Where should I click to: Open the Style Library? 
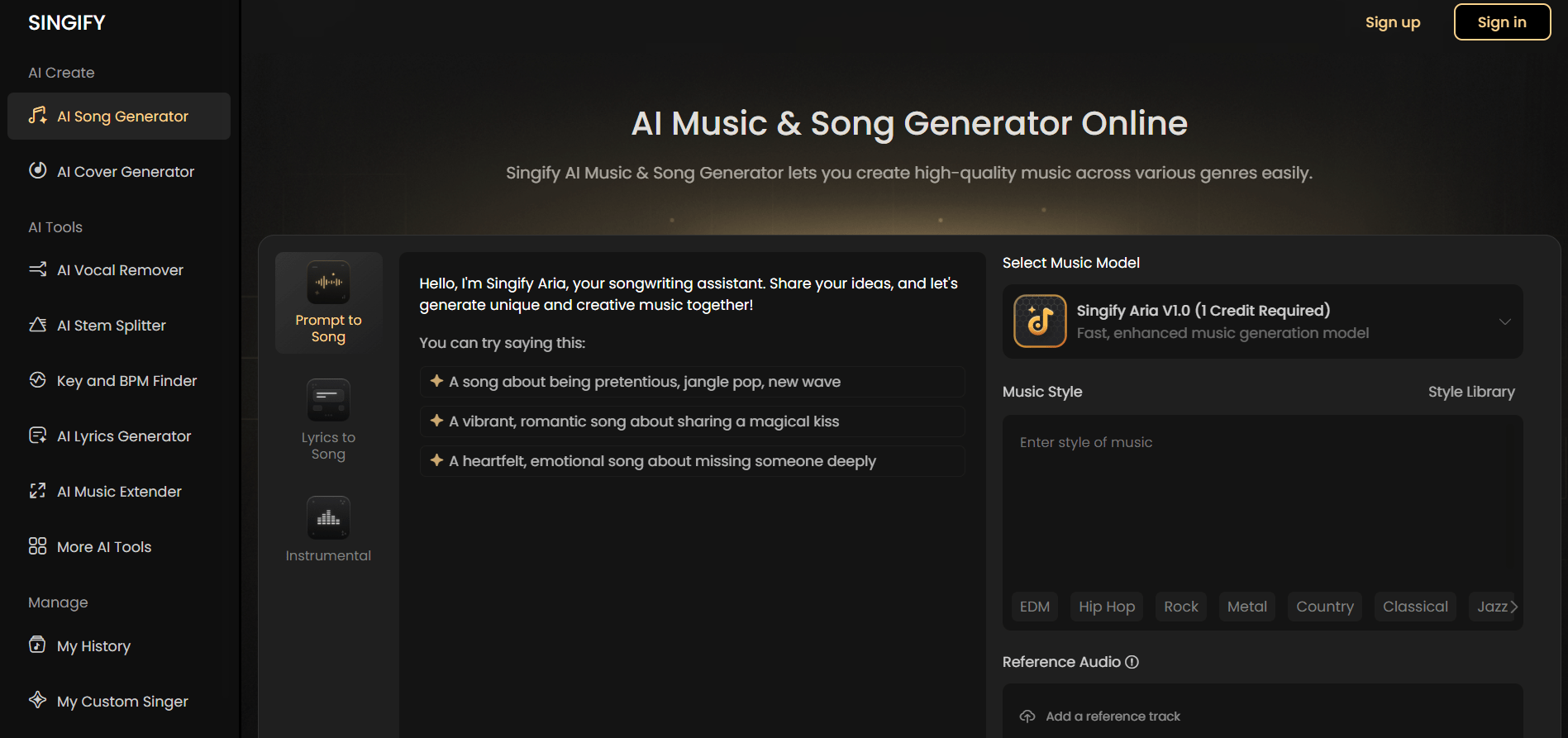[1471, 392]
